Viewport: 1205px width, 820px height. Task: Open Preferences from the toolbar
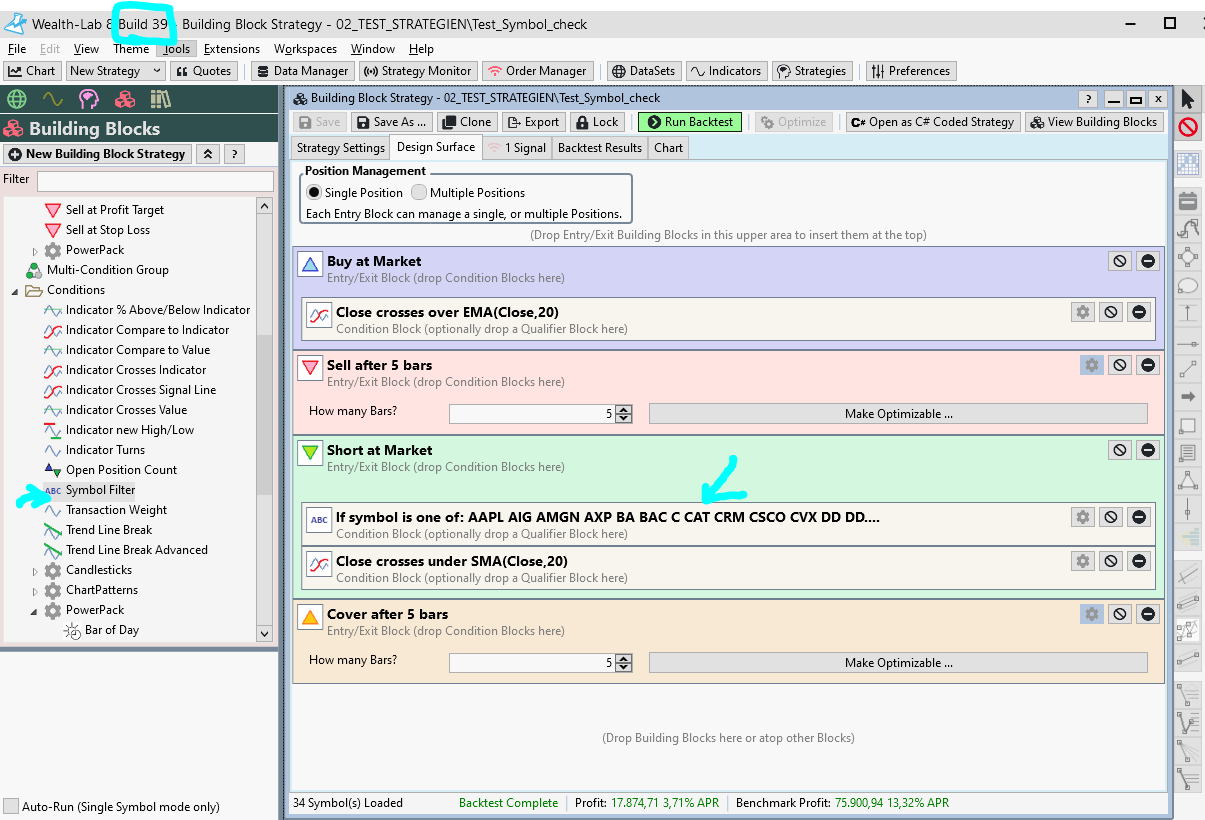[x=911, y=71]
